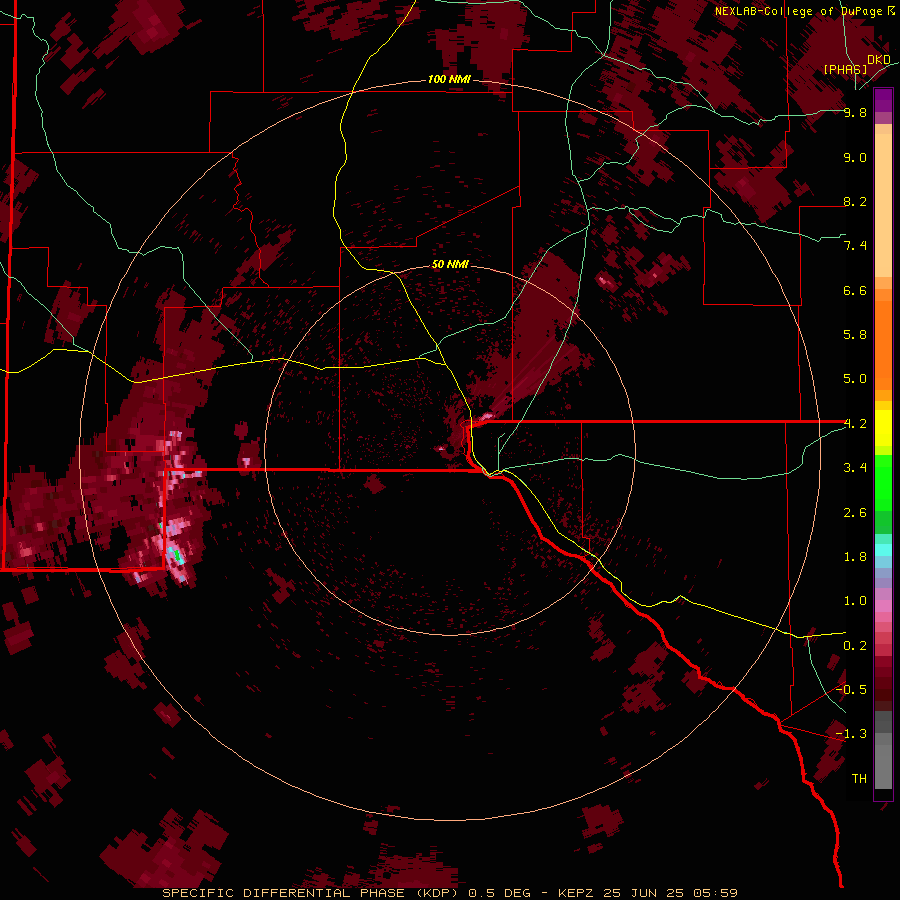Click the green KDP core in the southwest storm
Image resolution: width=900 pixels, height=900 pixels.
click(x=178, y=555)
